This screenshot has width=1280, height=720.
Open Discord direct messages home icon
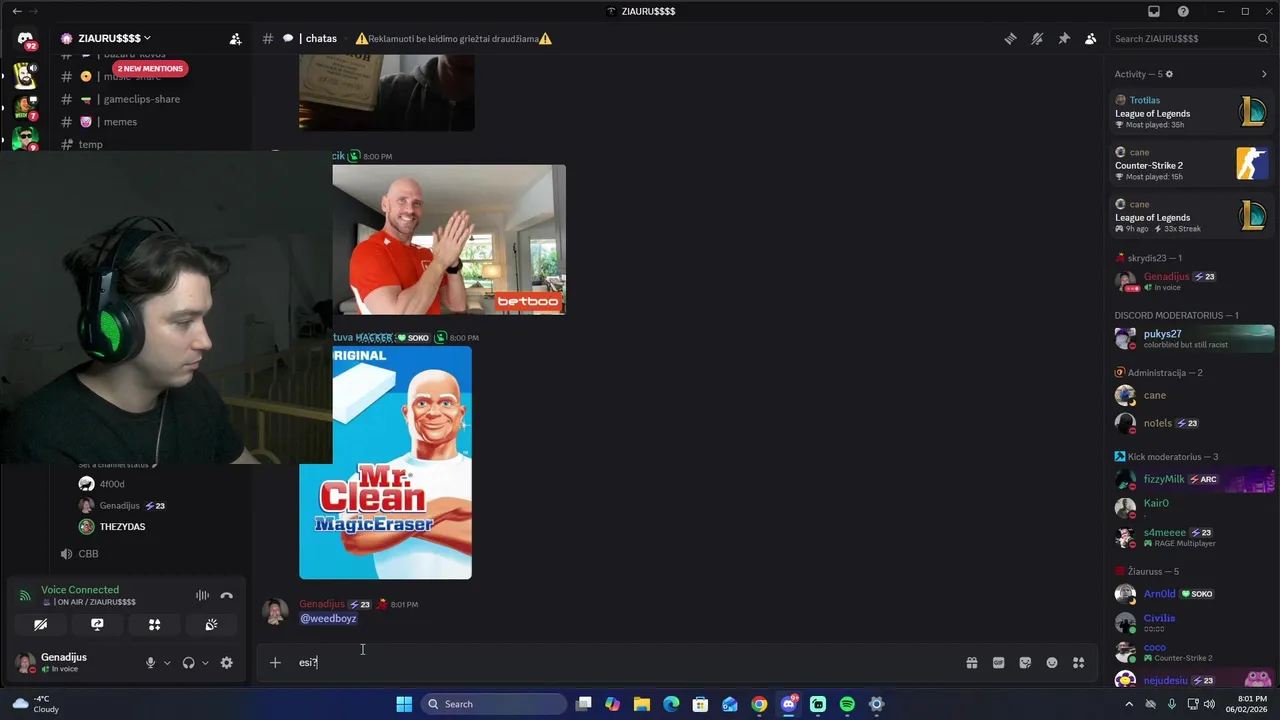click(26, 40)
